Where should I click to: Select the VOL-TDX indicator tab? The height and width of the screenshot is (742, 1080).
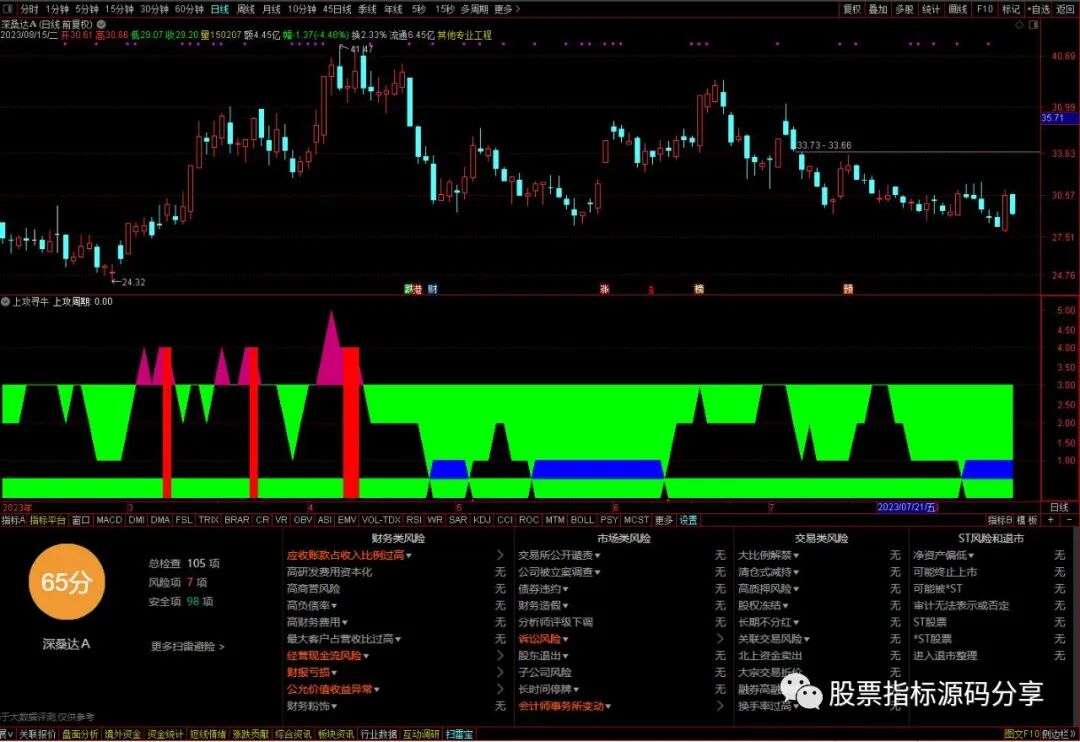coord(381,520)
